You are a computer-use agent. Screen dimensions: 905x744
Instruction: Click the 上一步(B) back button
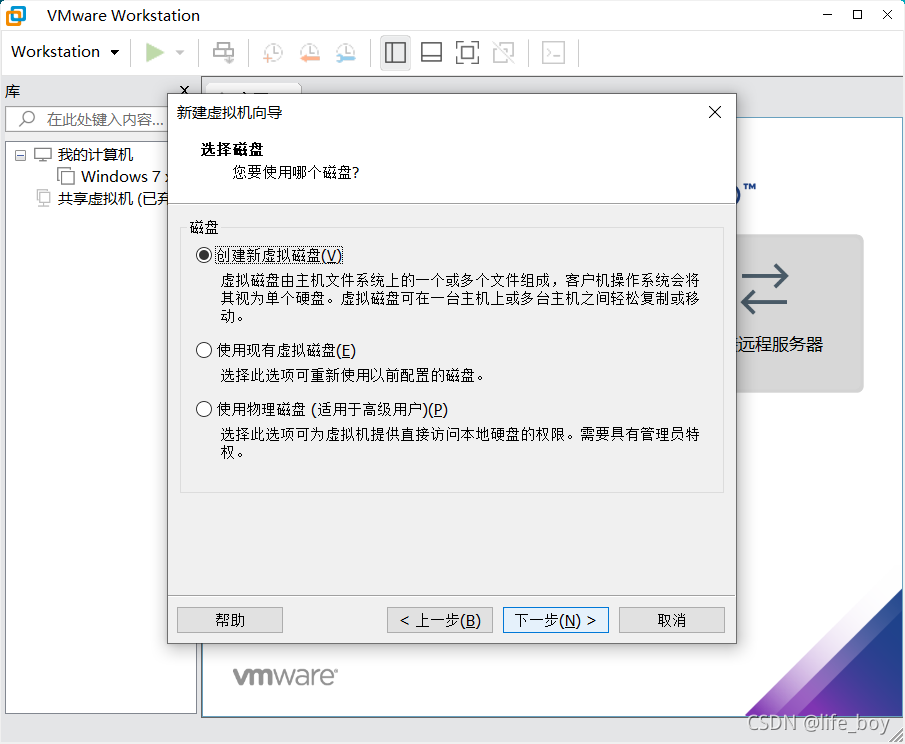(440, 620)
